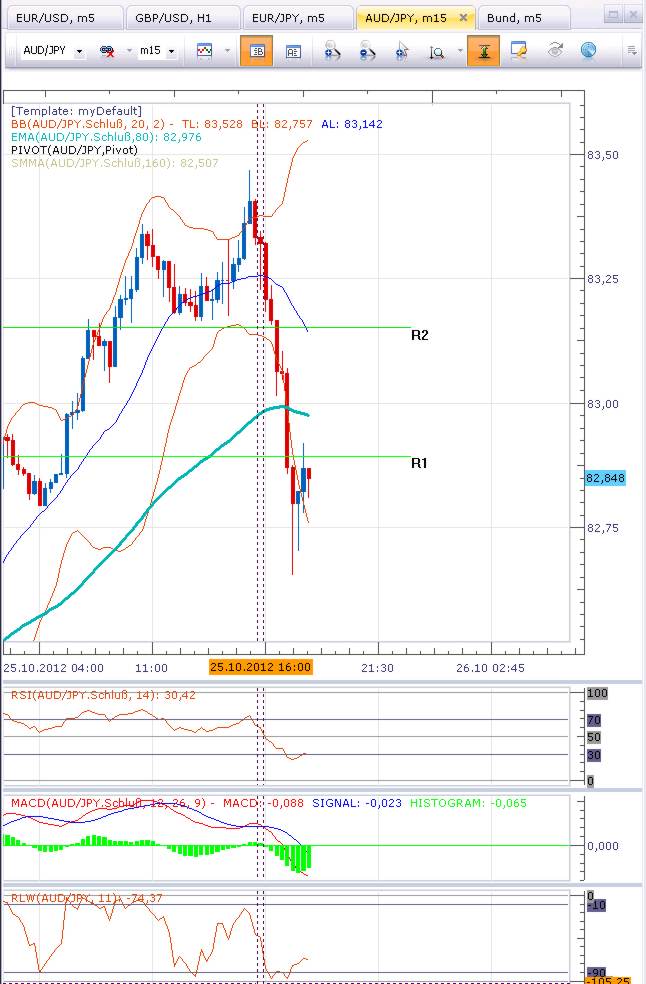646x984 pixels.
Task: Click the RSI 70 level label
Action: tap(594, 720)
